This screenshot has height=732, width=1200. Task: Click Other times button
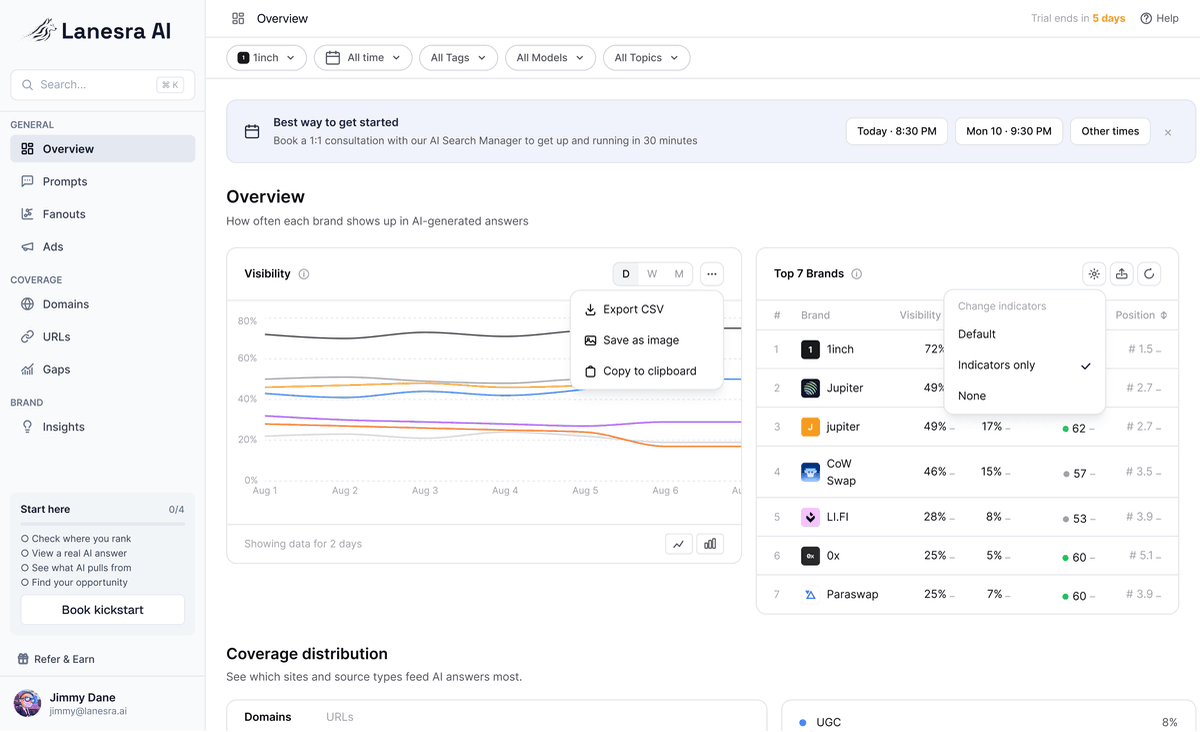(1110, 131)
